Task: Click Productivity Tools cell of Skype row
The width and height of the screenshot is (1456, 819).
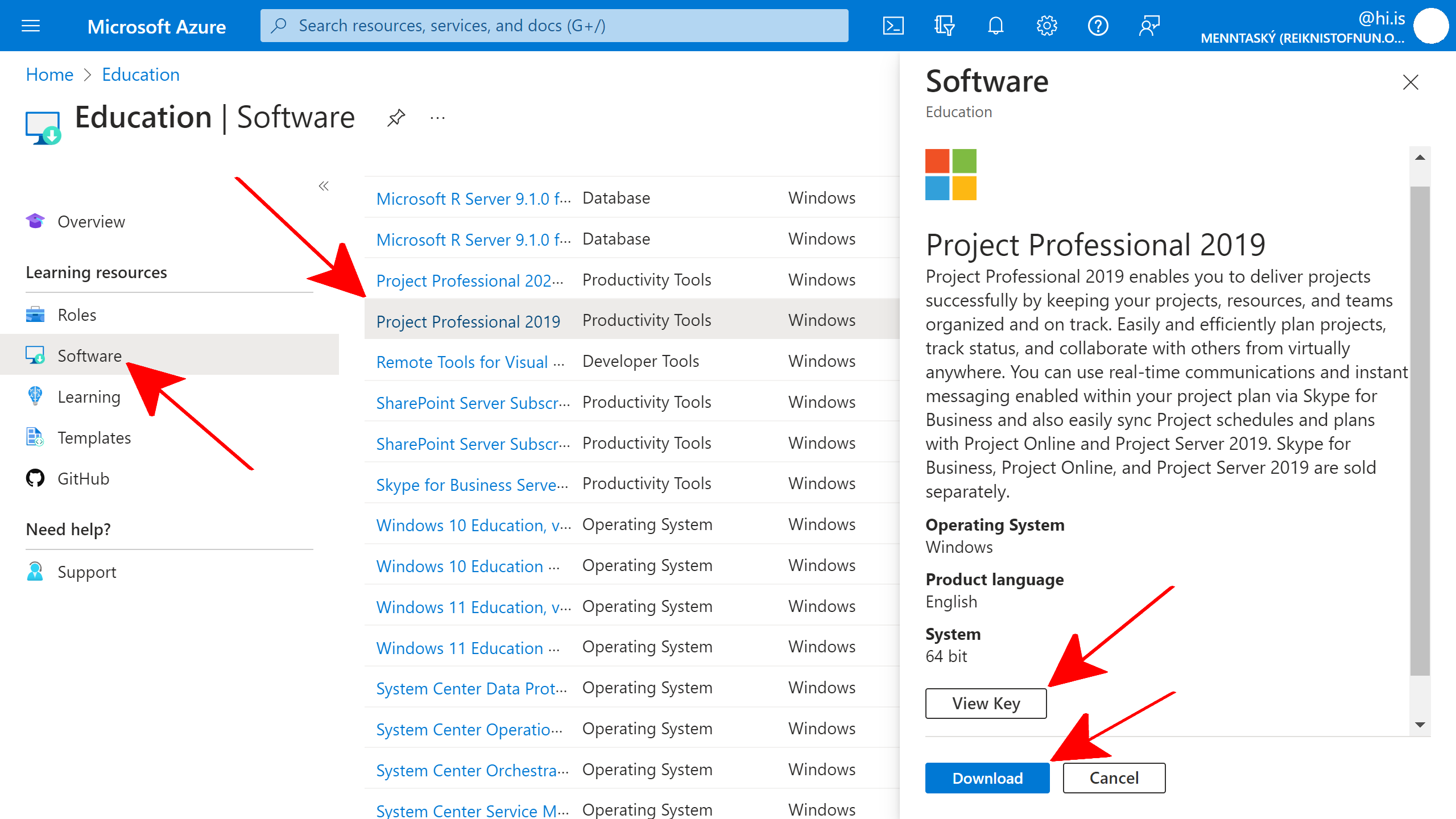Action: point(647,483)
